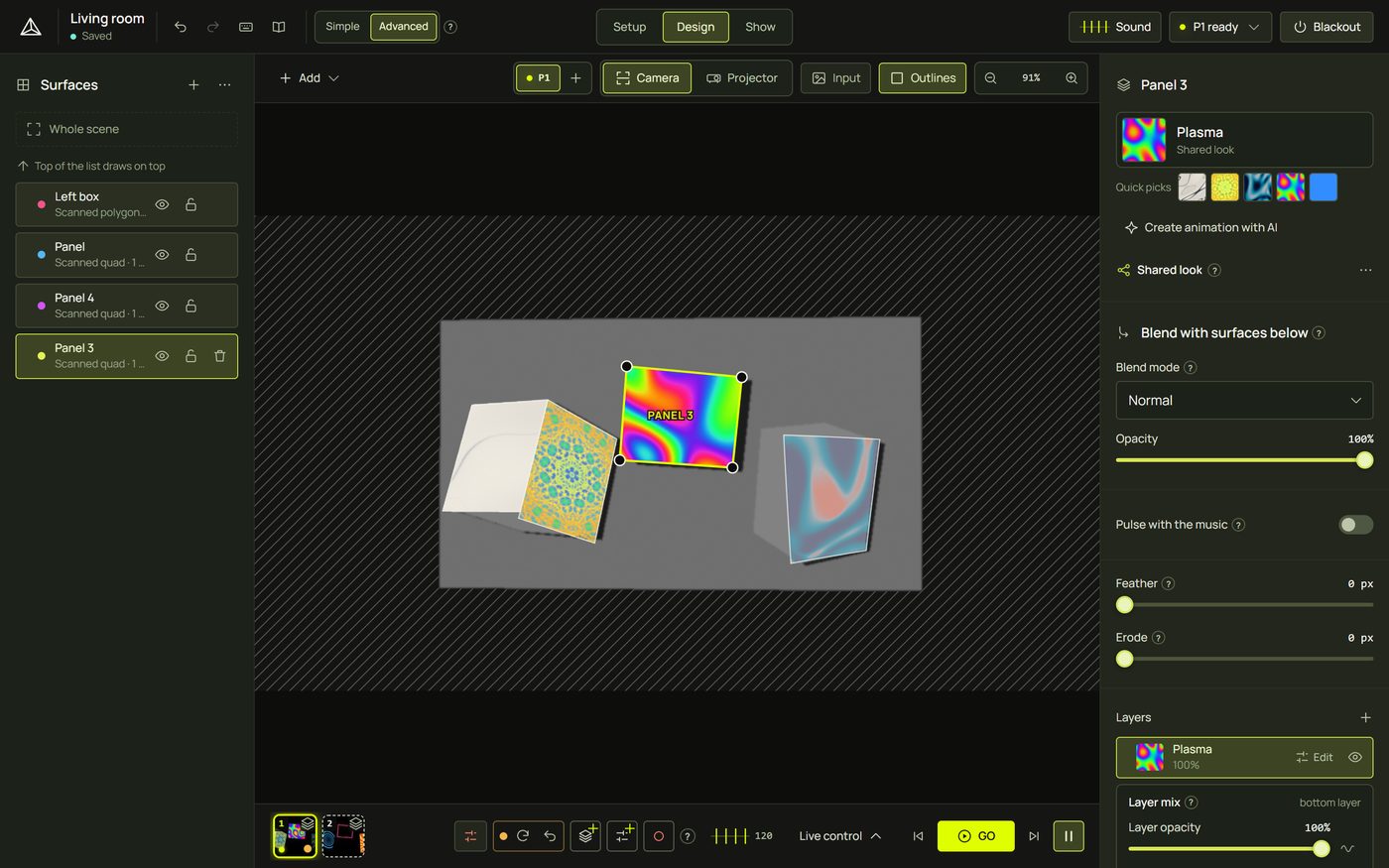Delete Panel 3 with trash icon
This screenshot has height=868, width=1389.
pyautogui.click(x=220, y=356)
